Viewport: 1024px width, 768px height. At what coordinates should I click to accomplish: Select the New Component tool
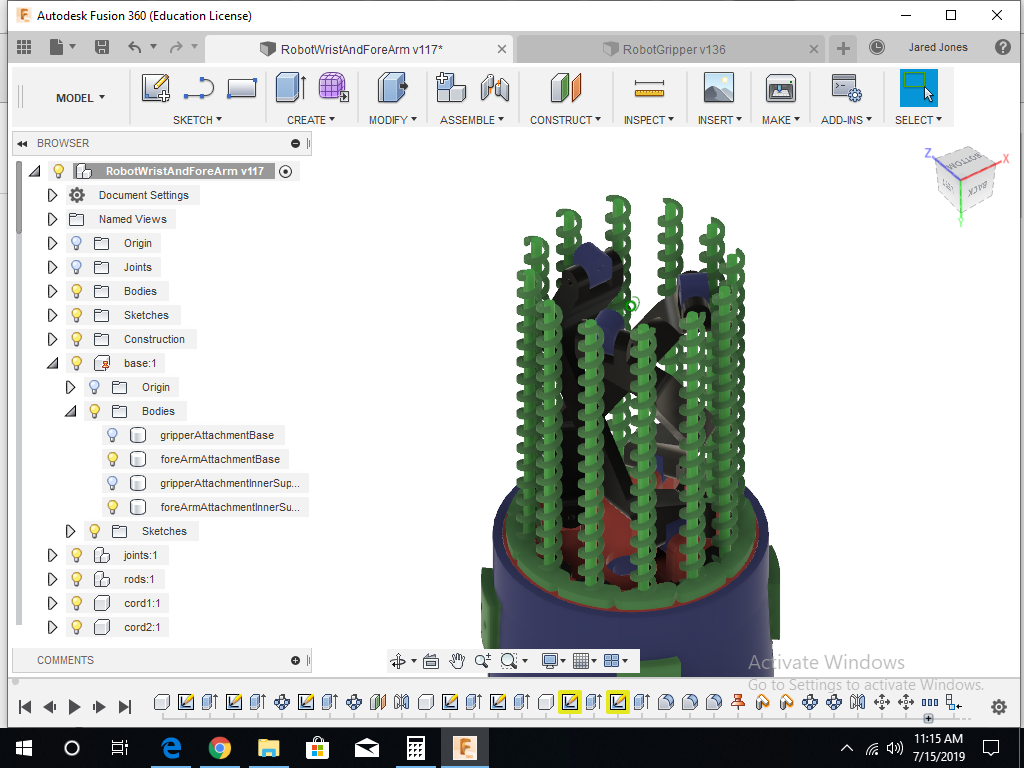pos(451,88)
